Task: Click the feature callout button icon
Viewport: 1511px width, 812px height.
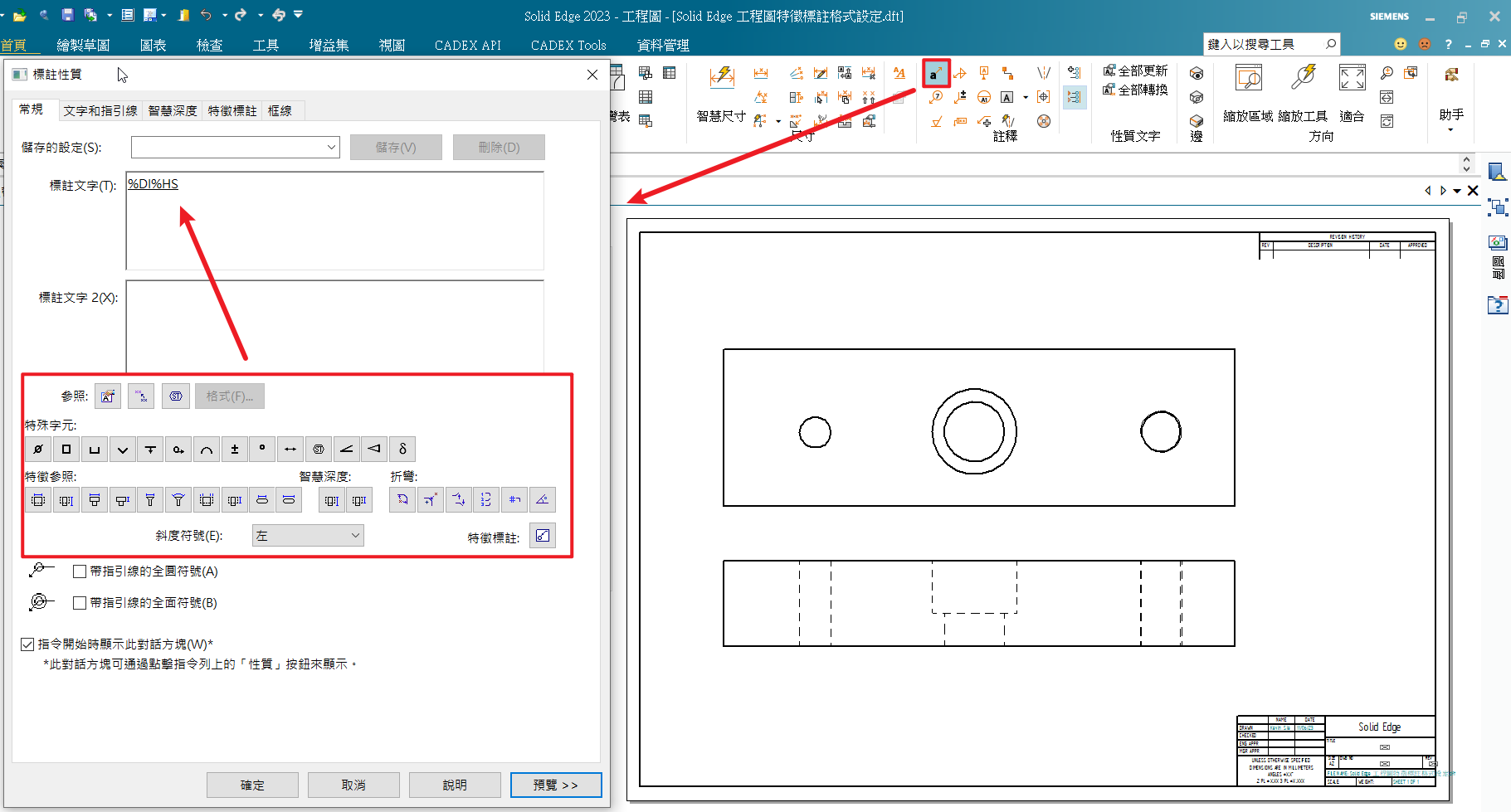Action: pyautogui.click(x=543, y=536)
